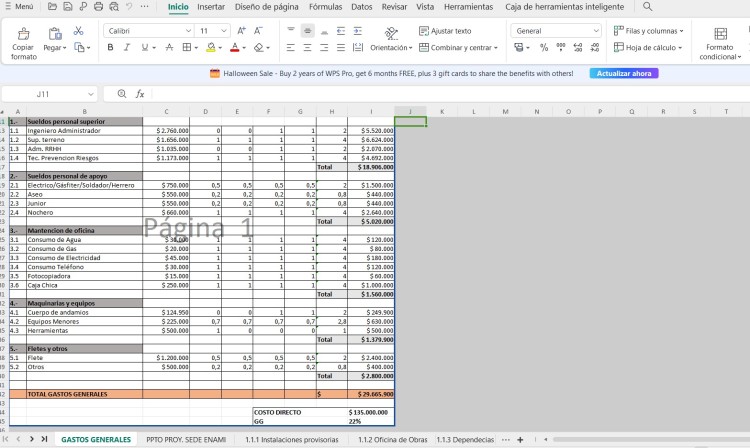Click the Save diskette icon
Viewport: 750px width, 448px height.
(x=68, y=7)
